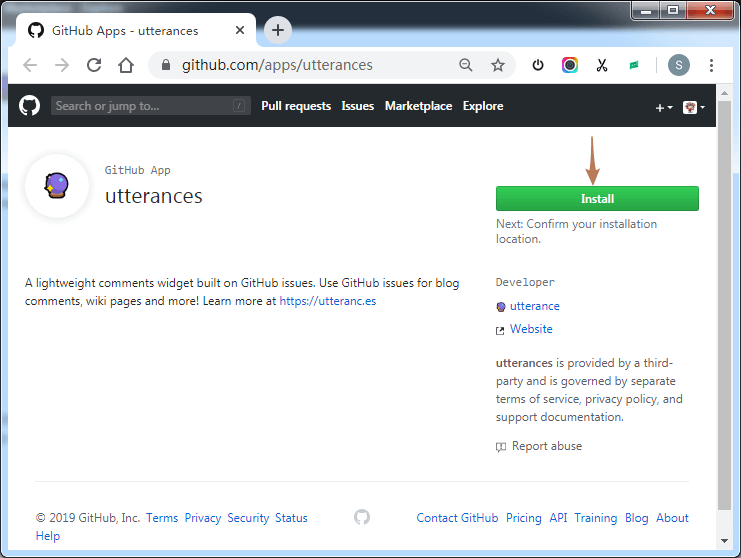Open the Pricing footer link
The height and width of the screenshot is (558, 741).
(x=524, y=518)
